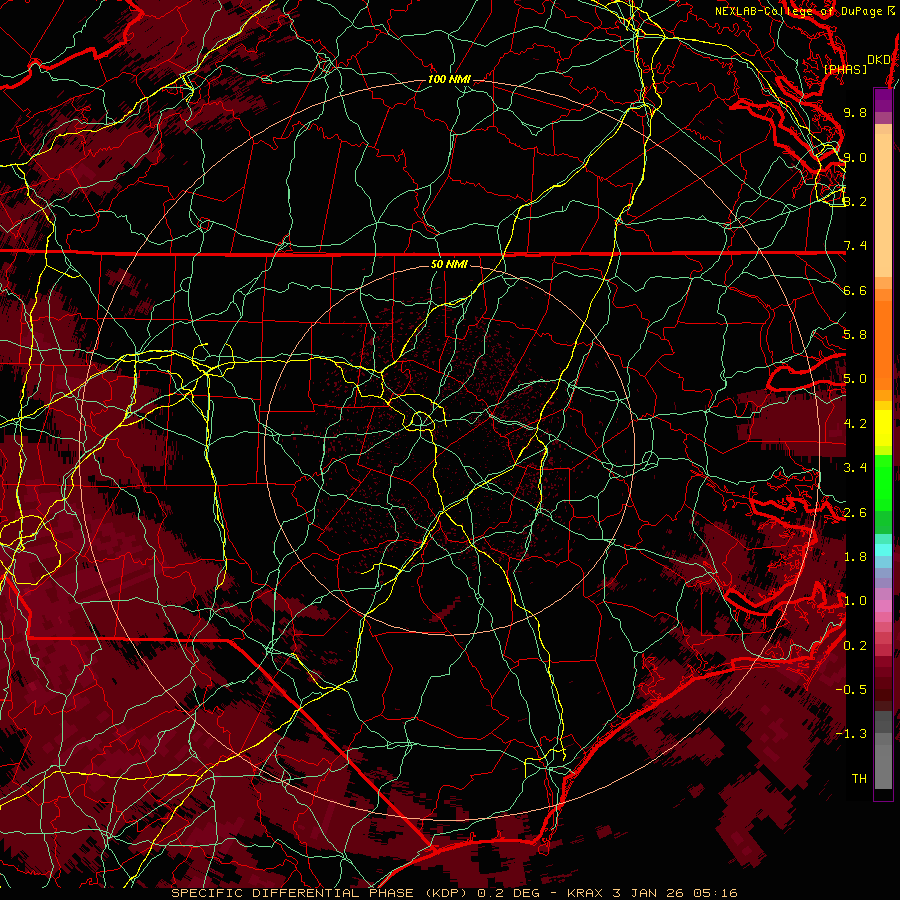Viewport: 900px width, 900px height.
Task: Pick the bright green segment of the color bar
Action: (x=883, y=482)
